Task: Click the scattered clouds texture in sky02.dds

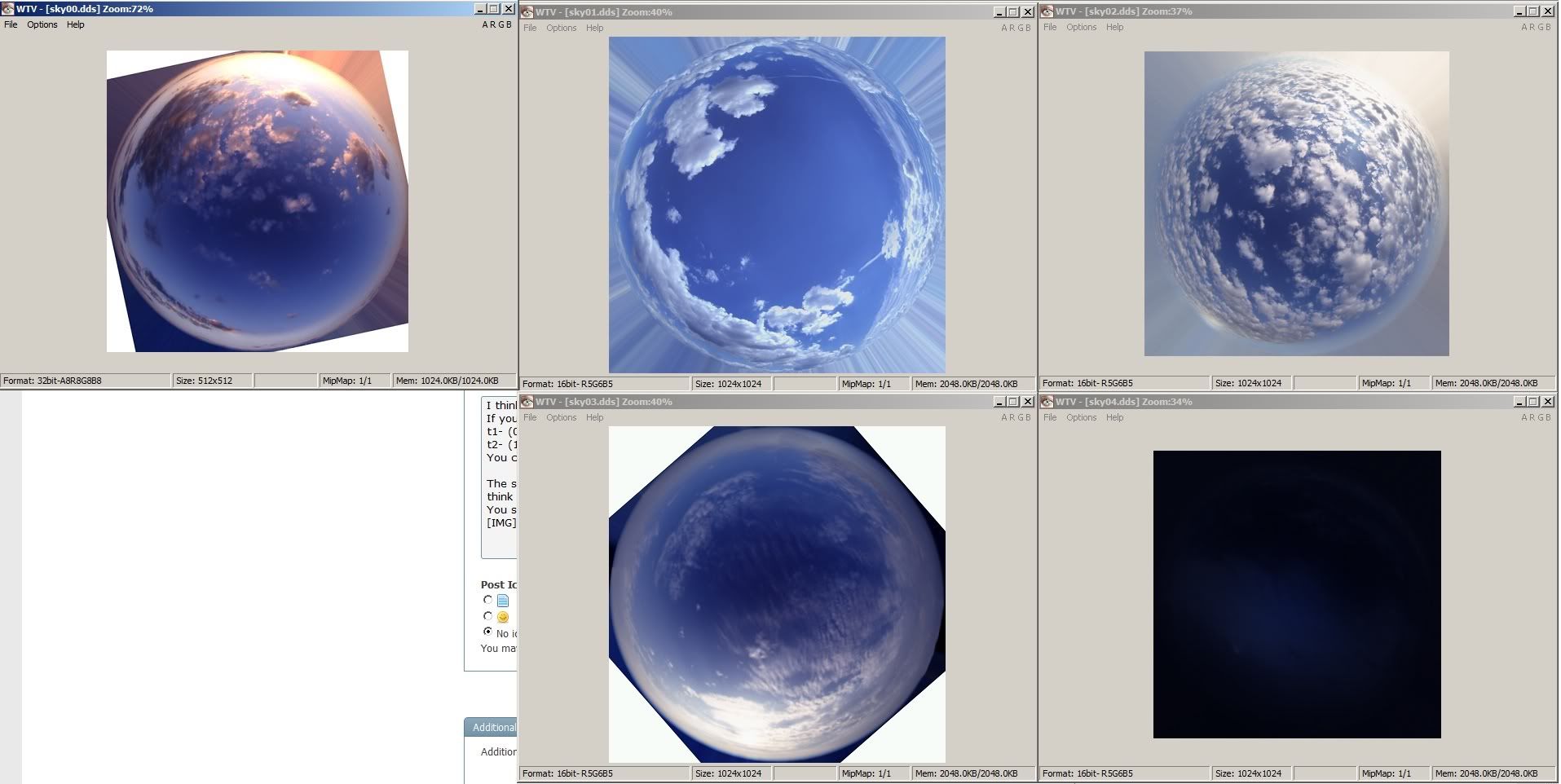Action: pos(1297,204)
